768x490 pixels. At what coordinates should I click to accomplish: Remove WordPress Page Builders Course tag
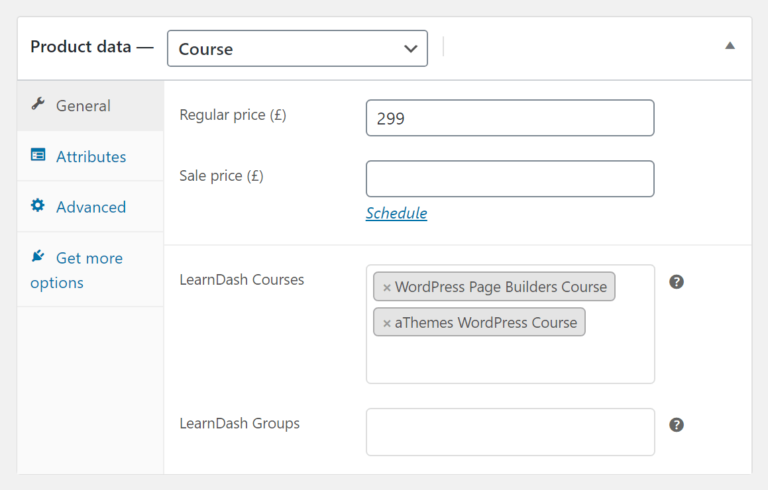click(x=387, y=287)
